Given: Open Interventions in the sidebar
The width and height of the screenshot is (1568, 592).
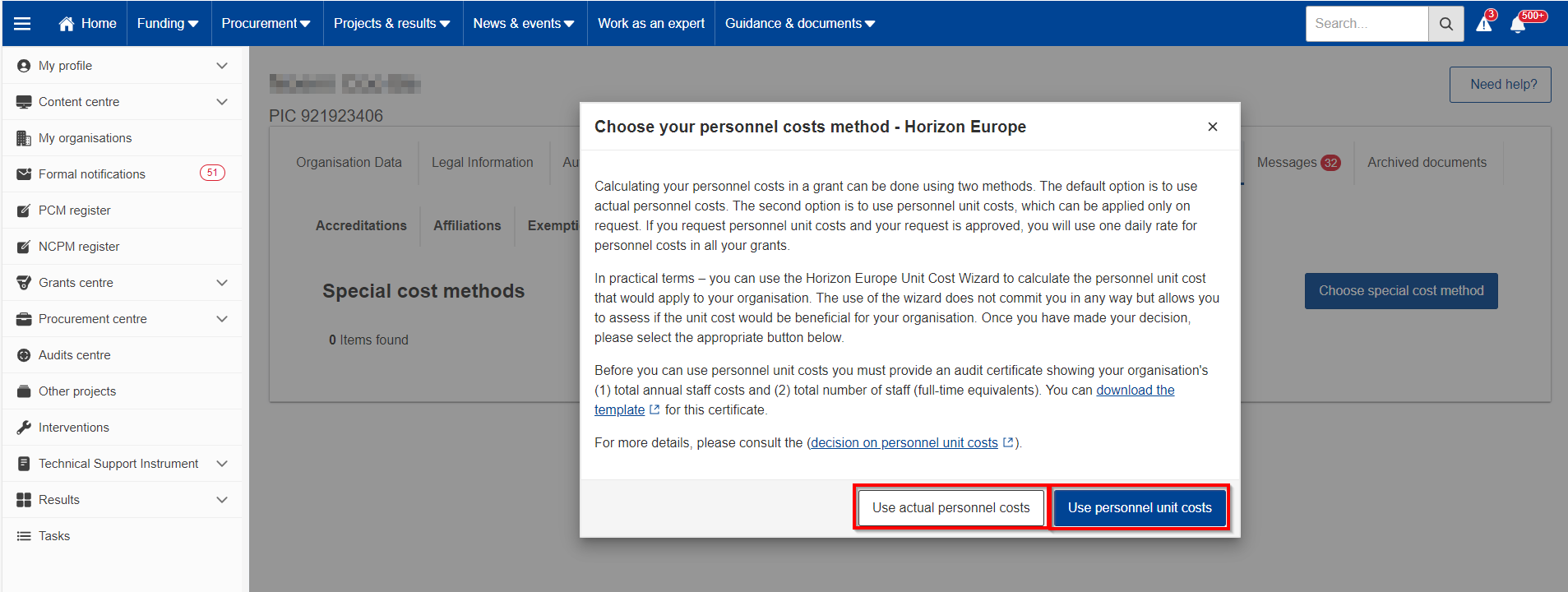Looking at the screenshot, I should (123, 428).
